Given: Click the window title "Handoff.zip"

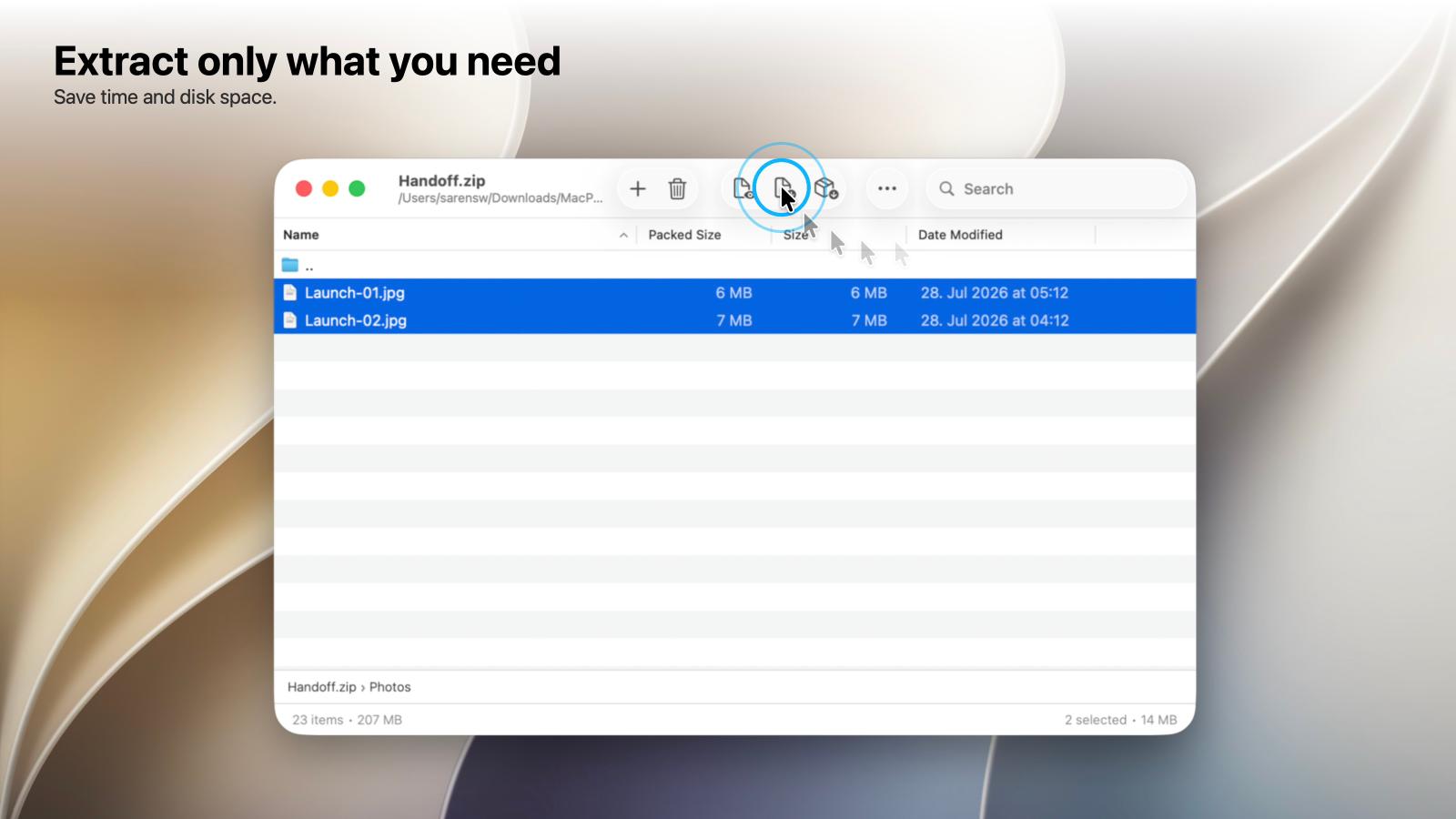Looking at the screenshot, I should [441, 180].
